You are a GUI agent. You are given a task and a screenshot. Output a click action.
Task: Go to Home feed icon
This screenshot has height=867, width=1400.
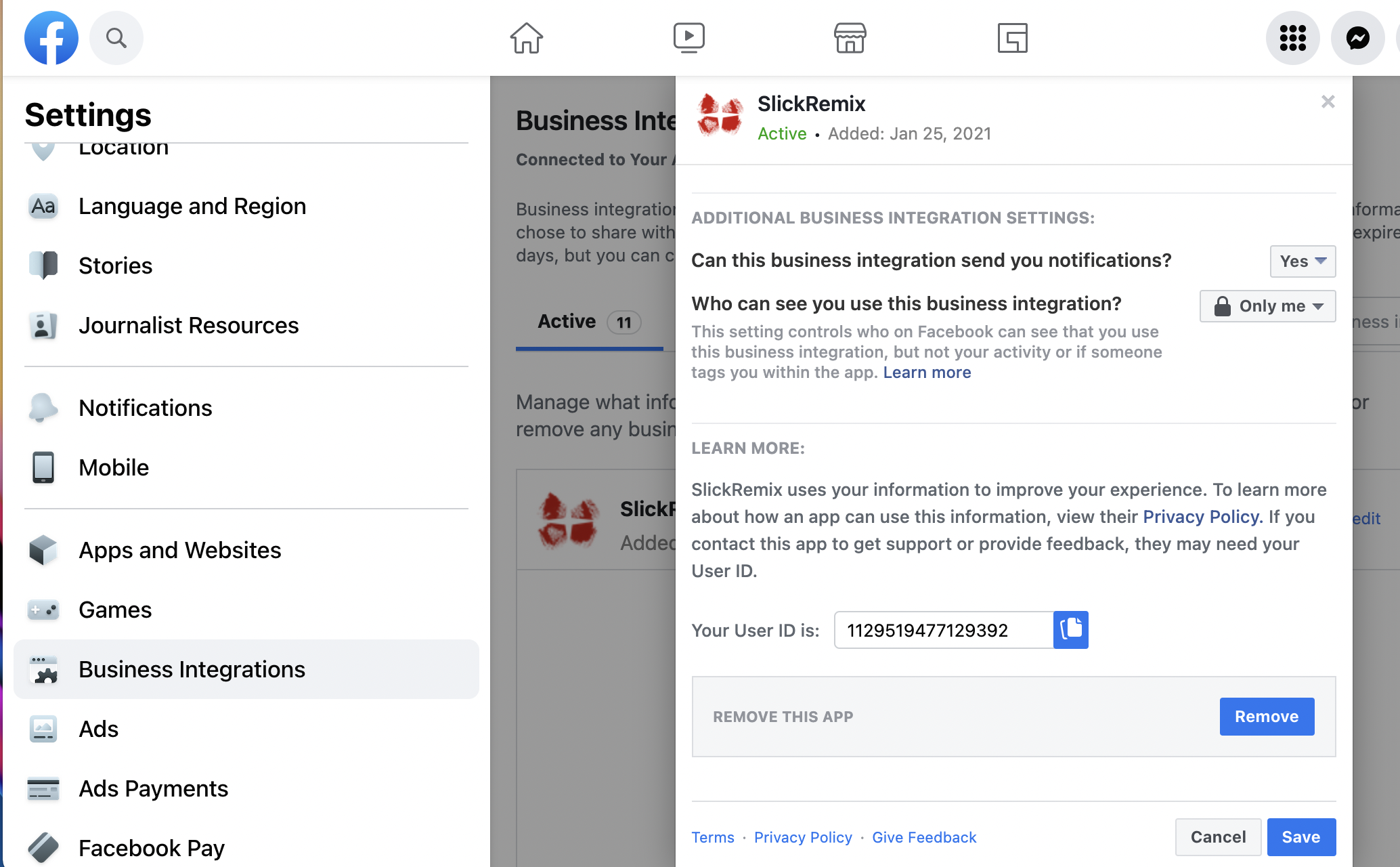point(527,38)
